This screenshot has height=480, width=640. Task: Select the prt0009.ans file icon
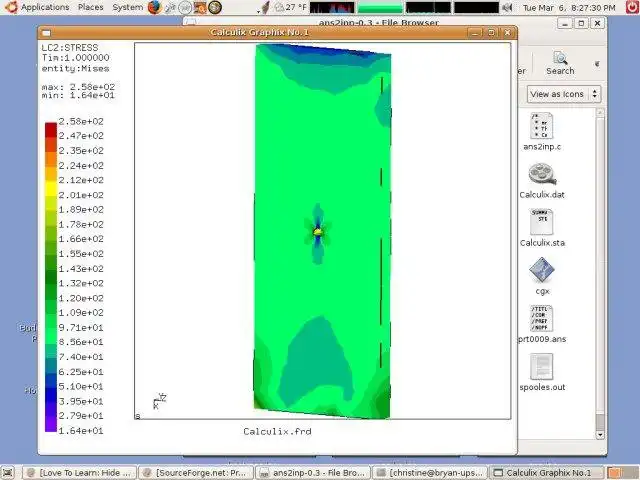click(542, 318)
